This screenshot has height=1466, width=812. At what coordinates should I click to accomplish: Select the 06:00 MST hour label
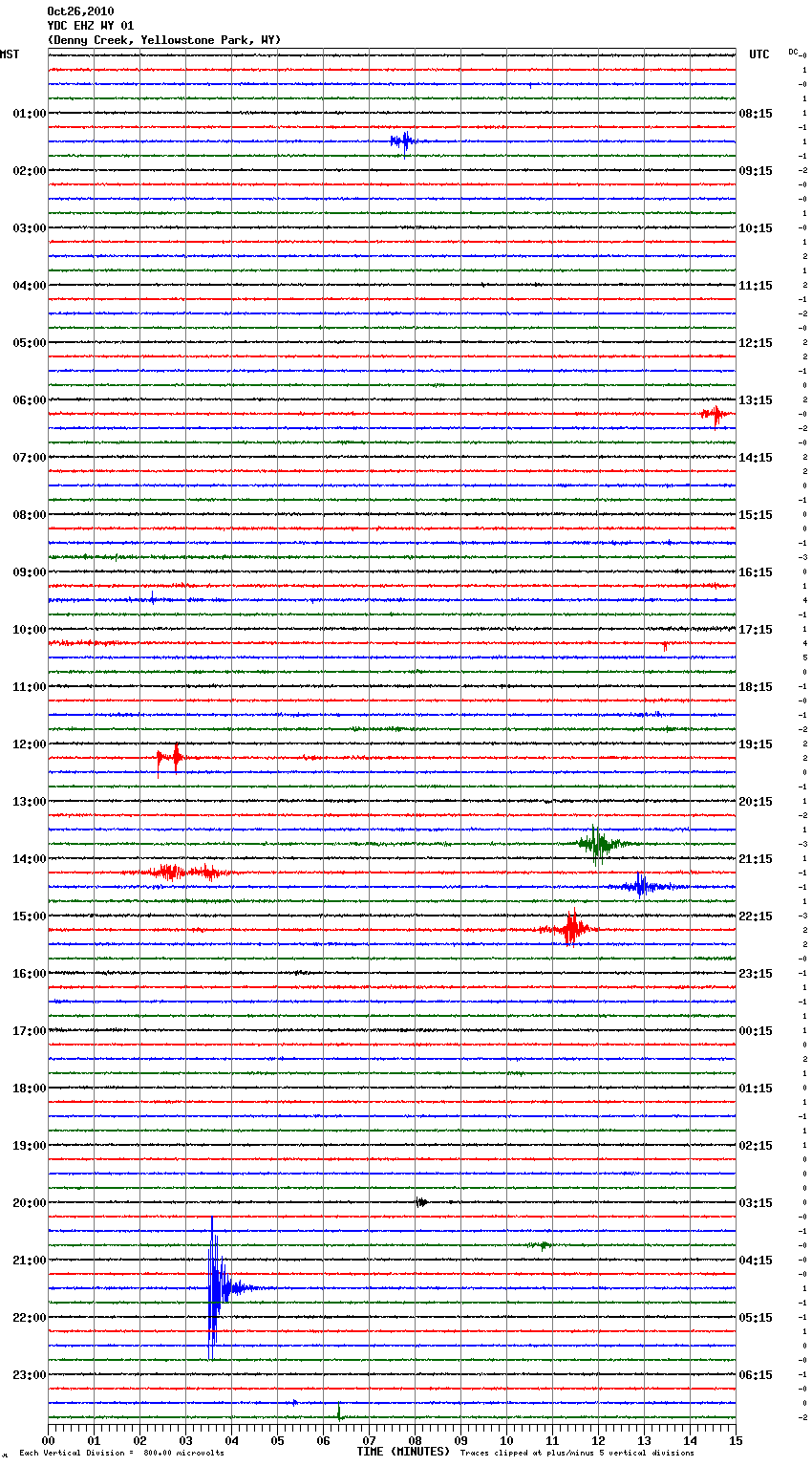[30, 400]
